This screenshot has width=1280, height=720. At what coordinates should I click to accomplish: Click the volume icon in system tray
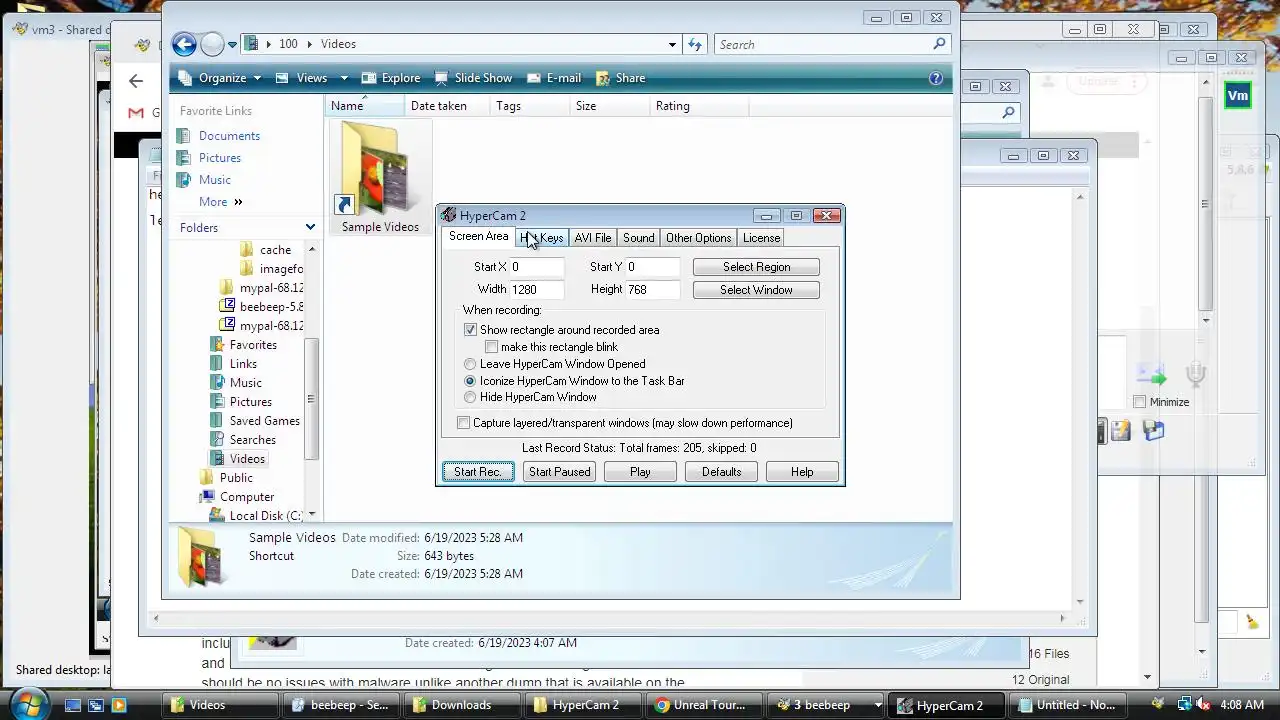1203,705
